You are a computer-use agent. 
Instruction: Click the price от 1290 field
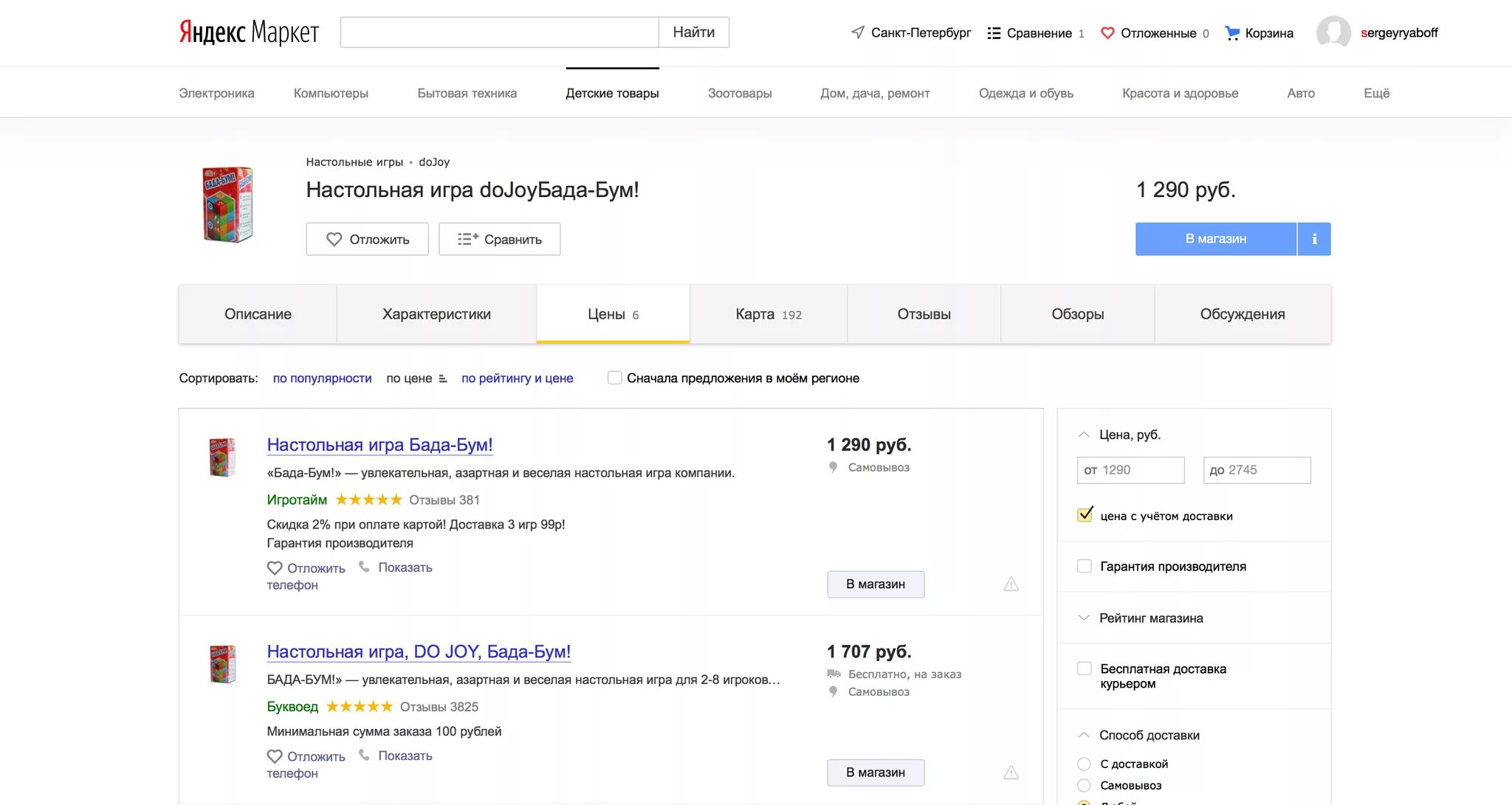pos(1131,470)
